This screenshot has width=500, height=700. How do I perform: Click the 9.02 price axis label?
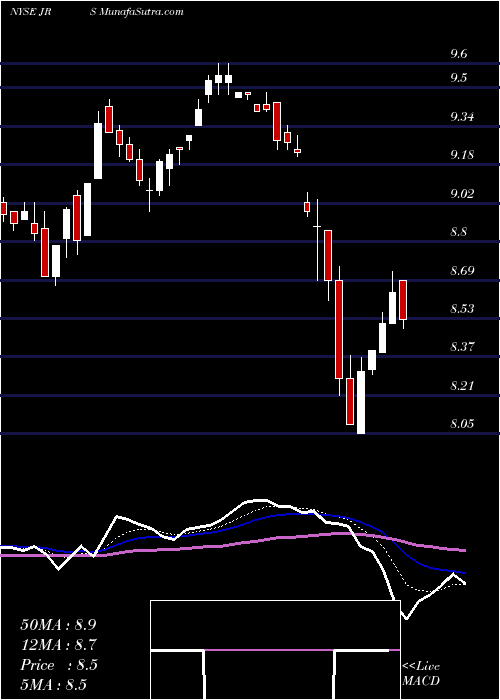(462, 194)
